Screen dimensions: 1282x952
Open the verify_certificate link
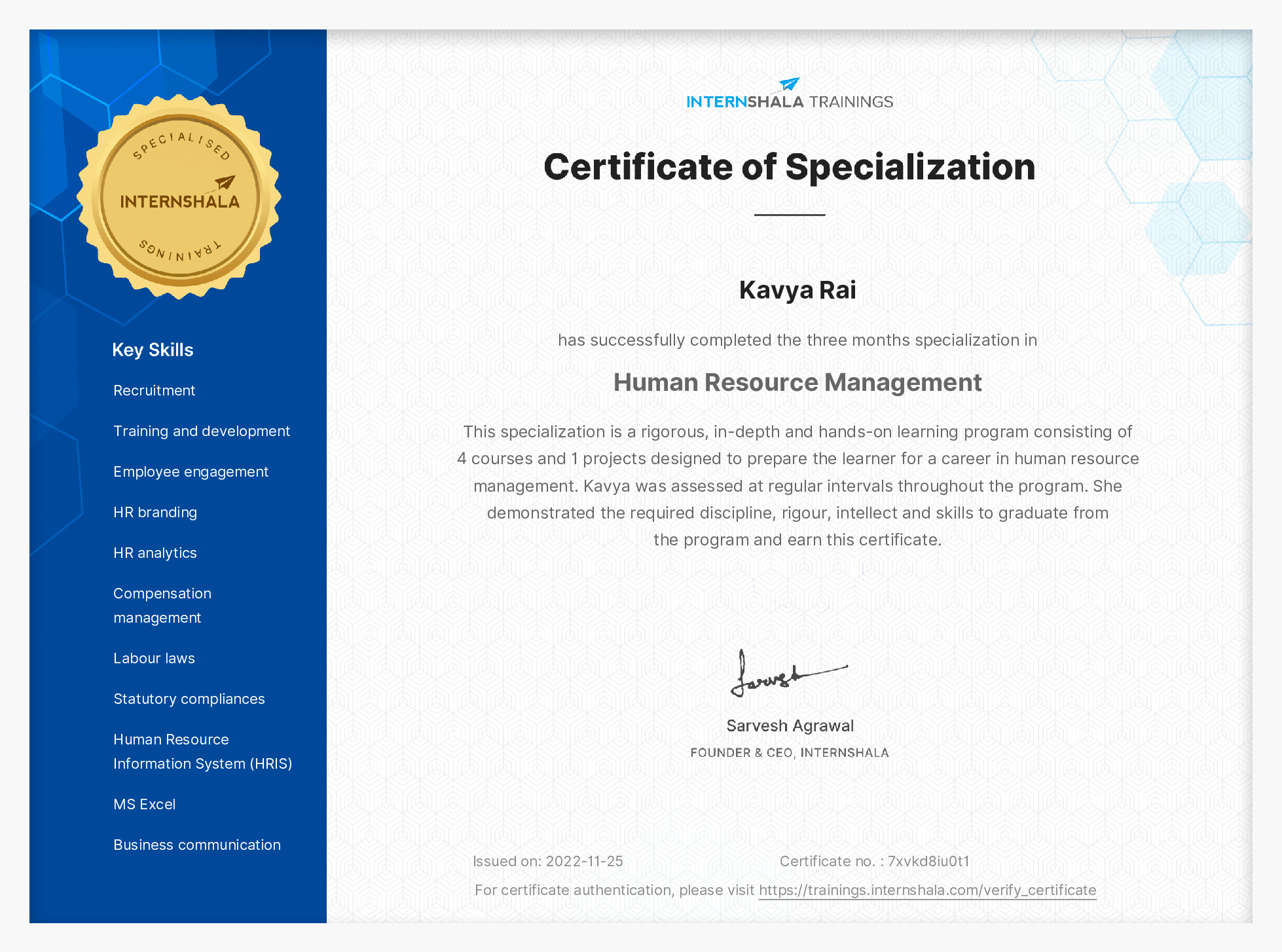click(927, 890)
